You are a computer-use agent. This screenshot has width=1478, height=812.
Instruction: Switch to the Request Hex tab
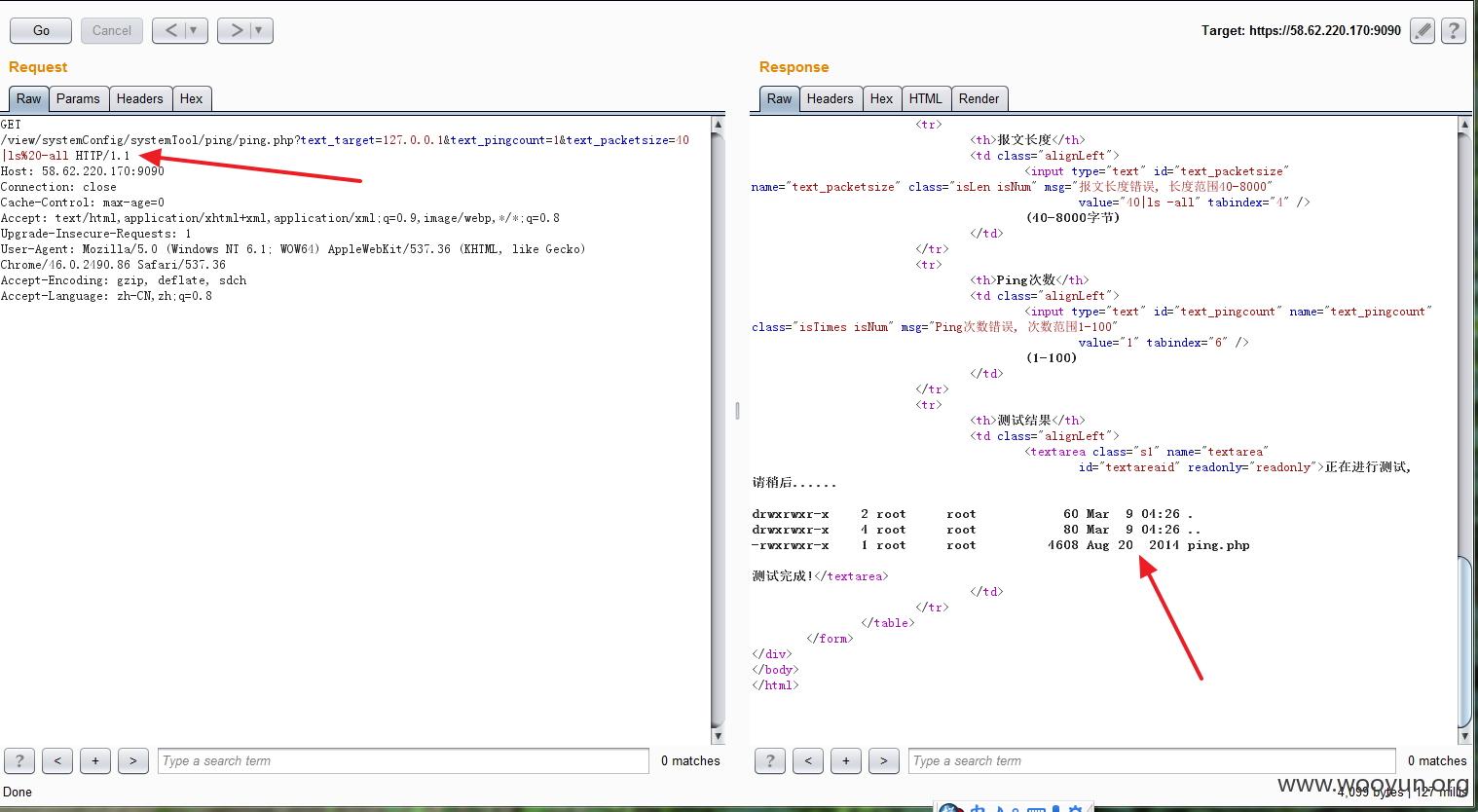click(x=191, y=98)
